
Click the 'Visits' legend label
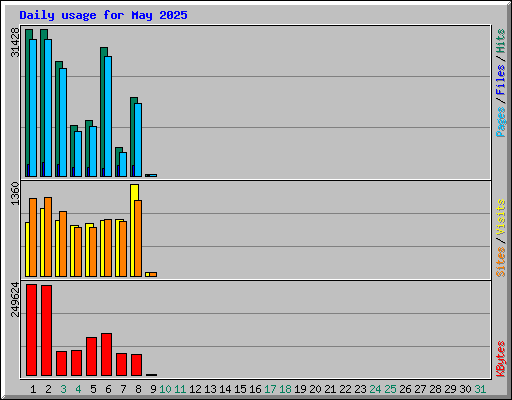[x=500, y=217]
